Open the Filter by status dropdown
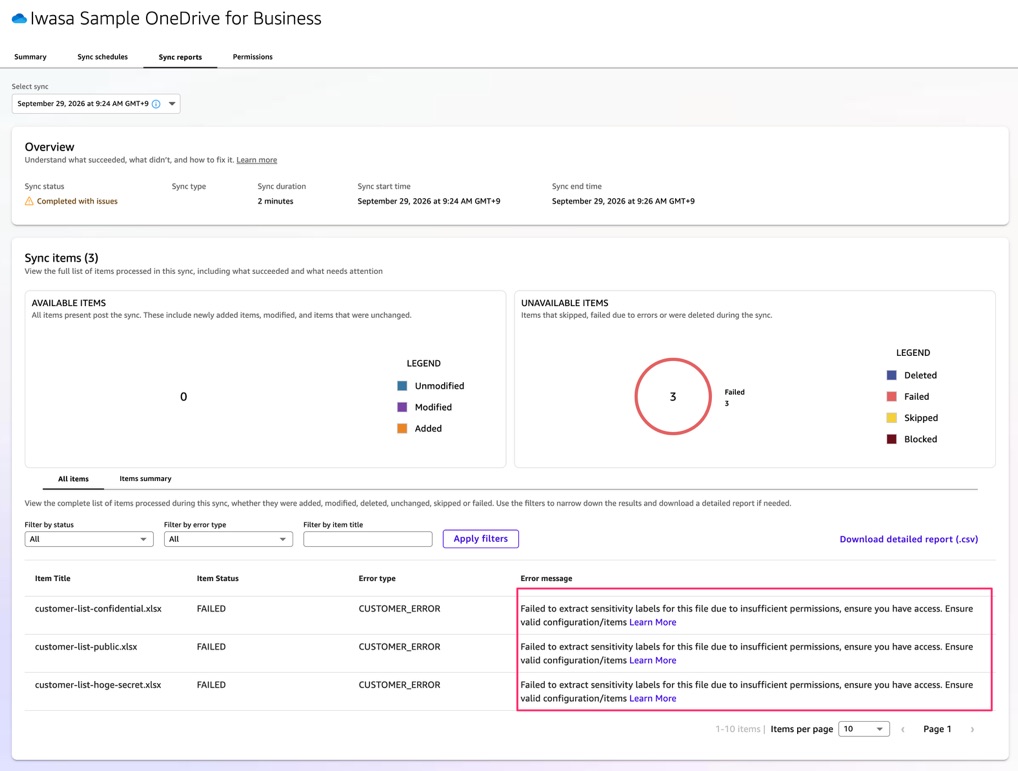The width and height of the screenshot is (1018, 771). 89,539
